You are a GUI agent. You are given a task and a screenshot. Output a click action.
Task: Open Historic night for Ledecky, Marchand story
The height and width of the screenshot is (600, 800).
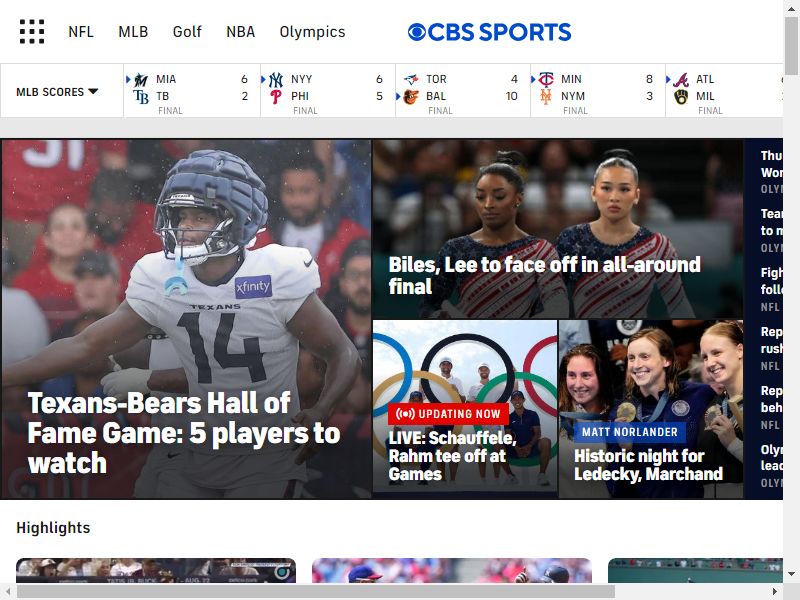[x=648, y=465]
